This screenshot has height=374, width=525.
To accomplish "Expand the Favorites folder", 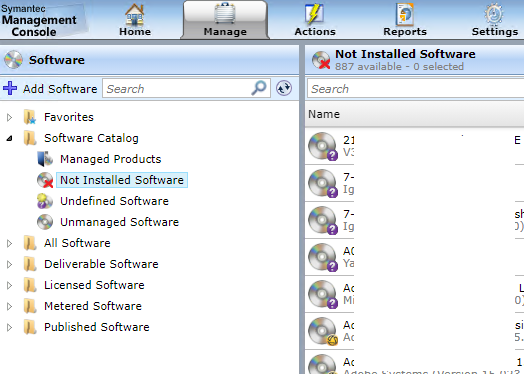I will pyautogui.click(x=9, y=118).
